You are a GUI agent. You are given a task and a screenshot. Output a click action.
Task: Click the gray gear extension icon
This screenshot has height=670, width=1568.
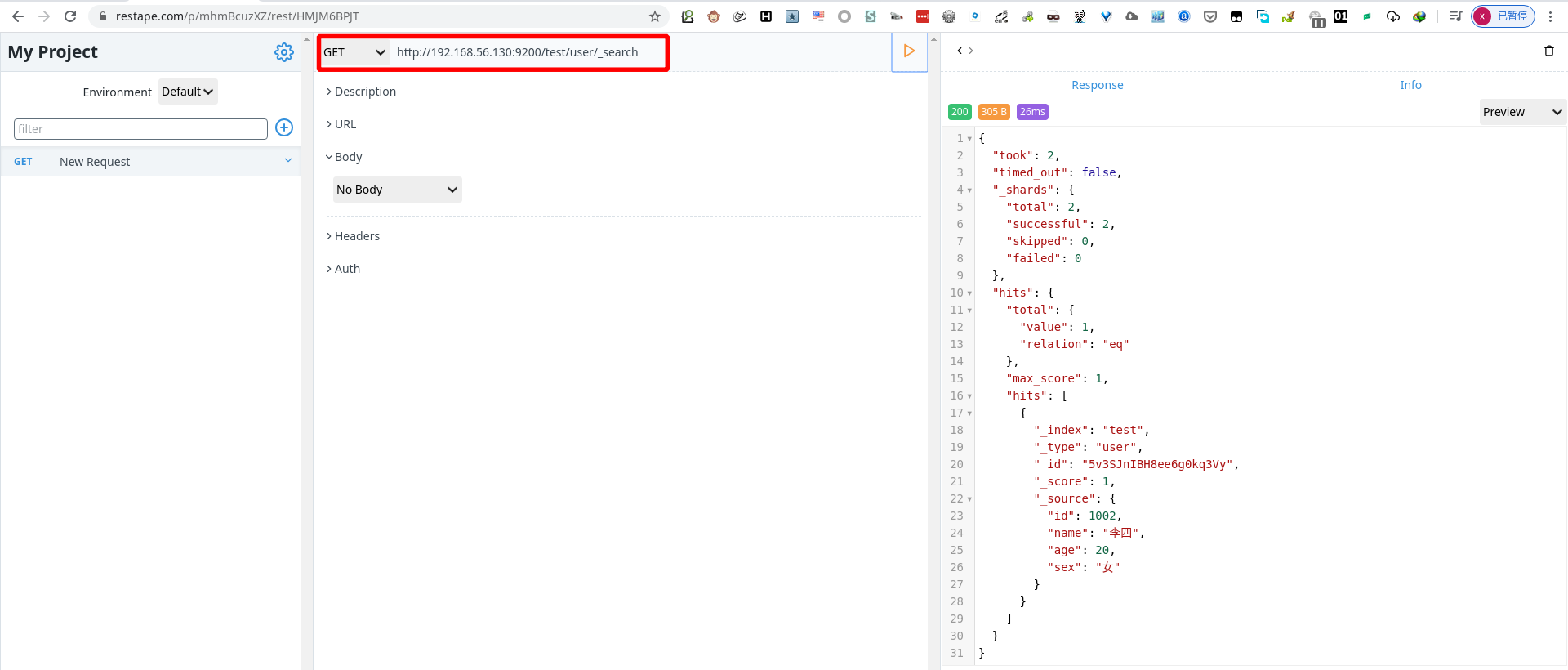pos(949,16)
